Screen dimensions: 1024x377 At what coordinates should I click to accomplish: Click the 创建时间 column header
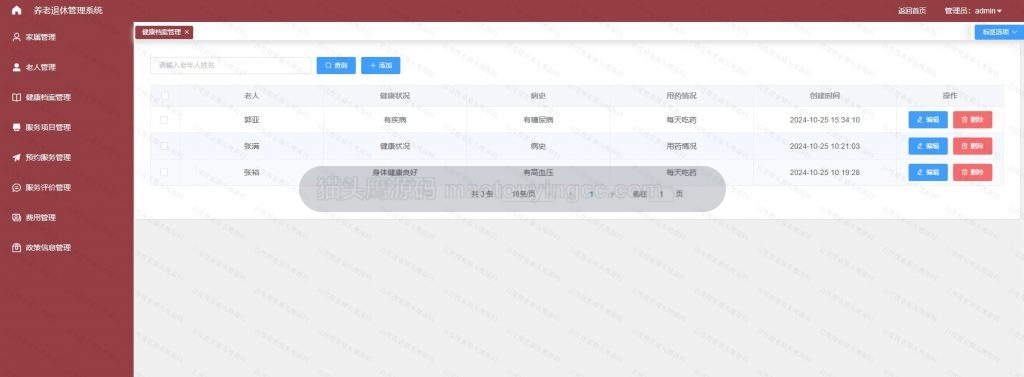click(825, 96)
